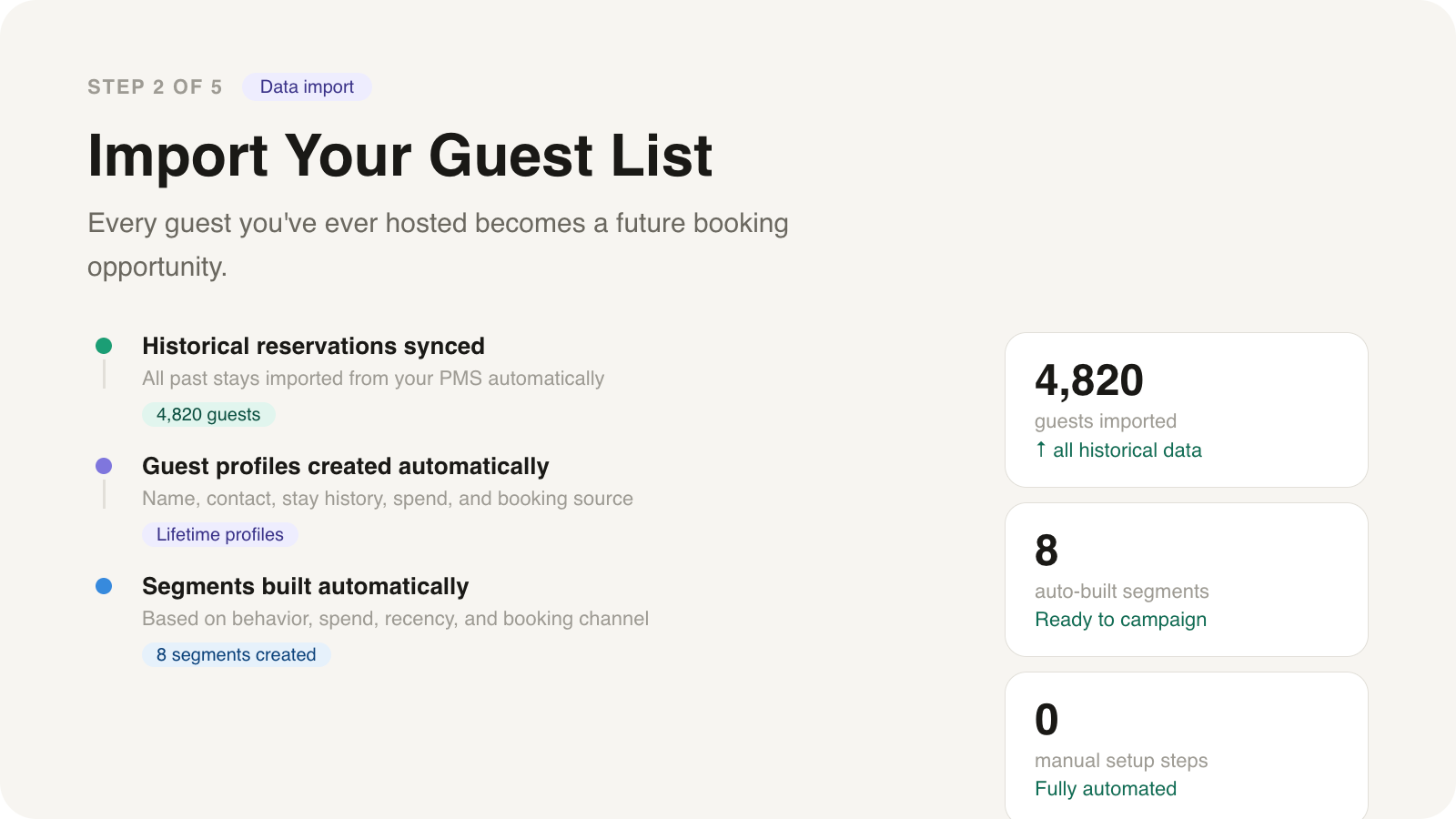Click the all historical data text

1127,450
